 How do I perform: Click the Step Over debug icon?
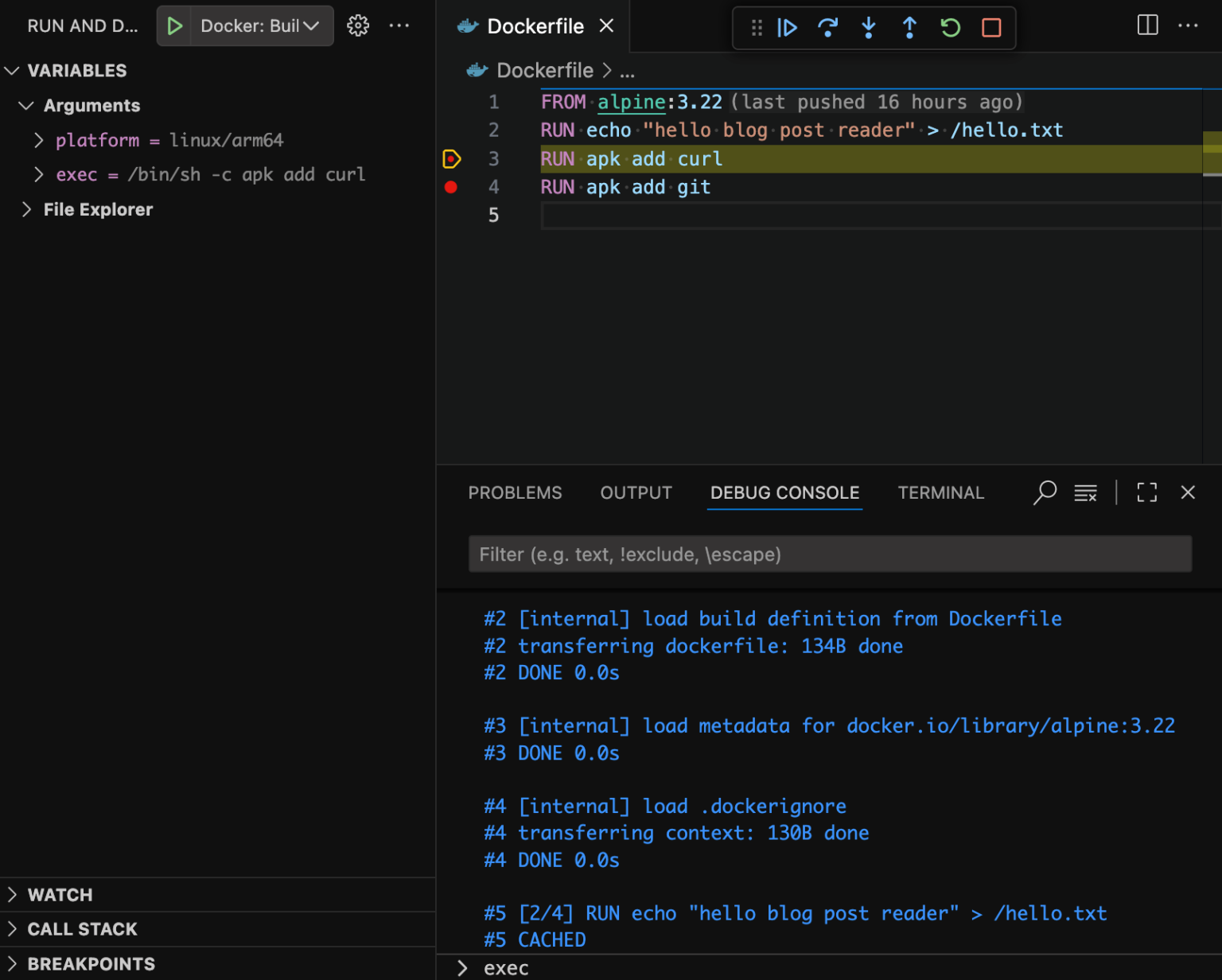point(827,27)
